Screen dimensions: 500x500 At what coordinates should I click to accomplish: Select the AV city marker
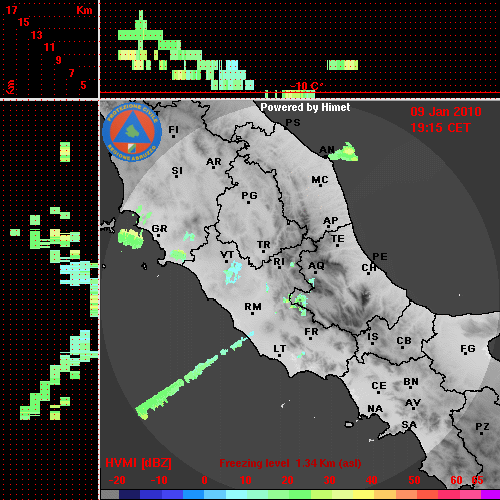[413, 409]
